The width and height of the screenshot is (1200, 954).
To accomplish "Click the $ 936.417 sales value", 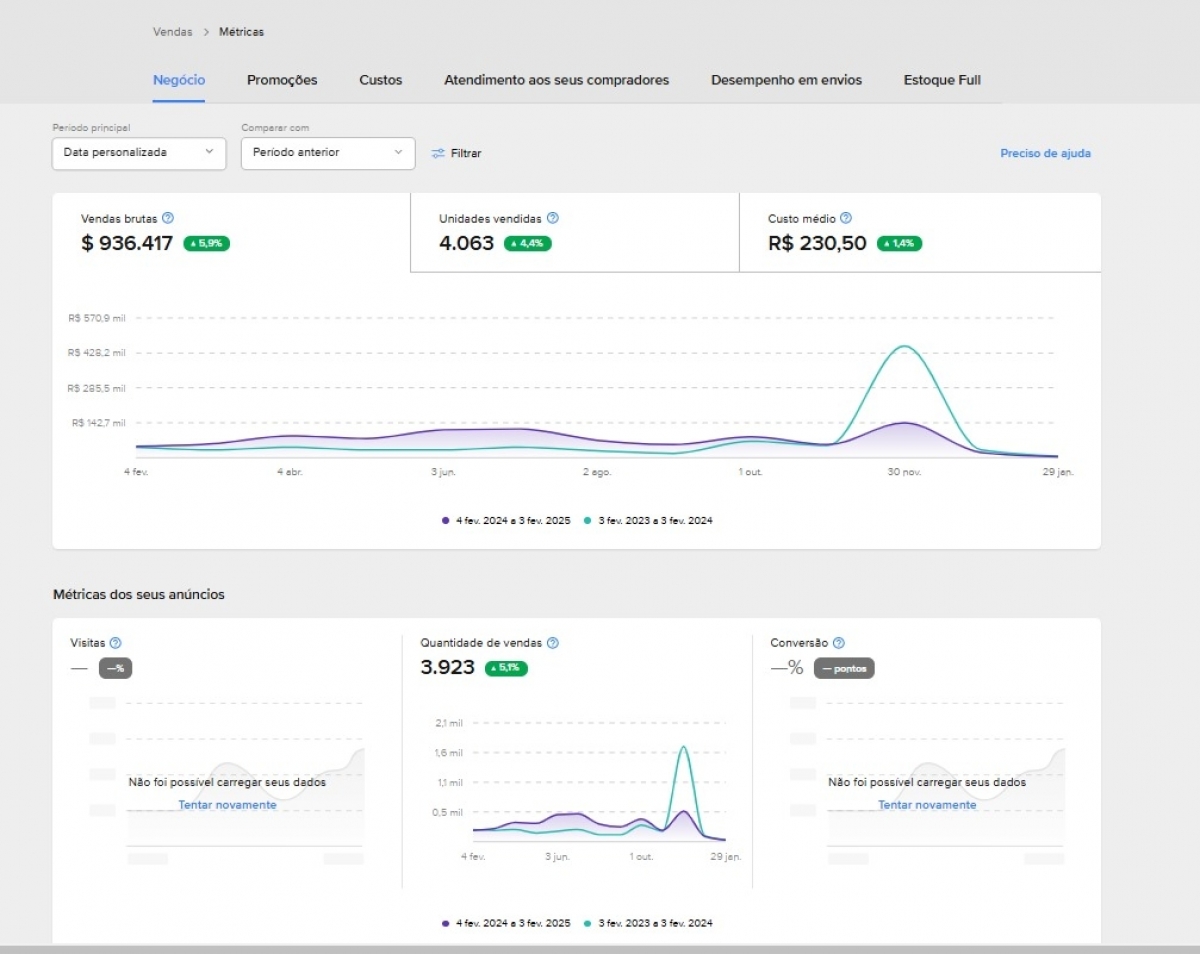I will 127,243.
